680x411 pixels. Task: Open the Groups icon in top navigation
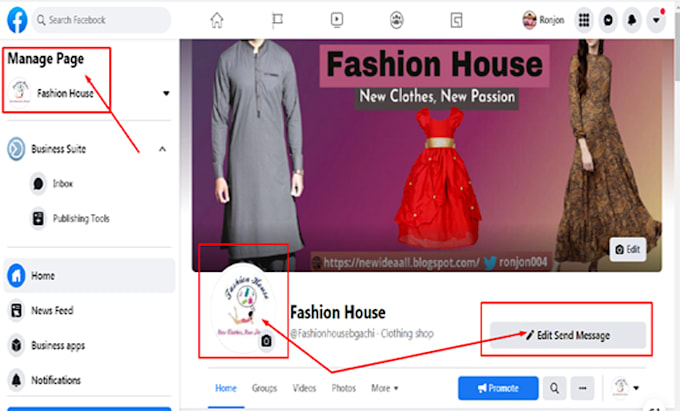pyautogui.click(x=396, y=20)
